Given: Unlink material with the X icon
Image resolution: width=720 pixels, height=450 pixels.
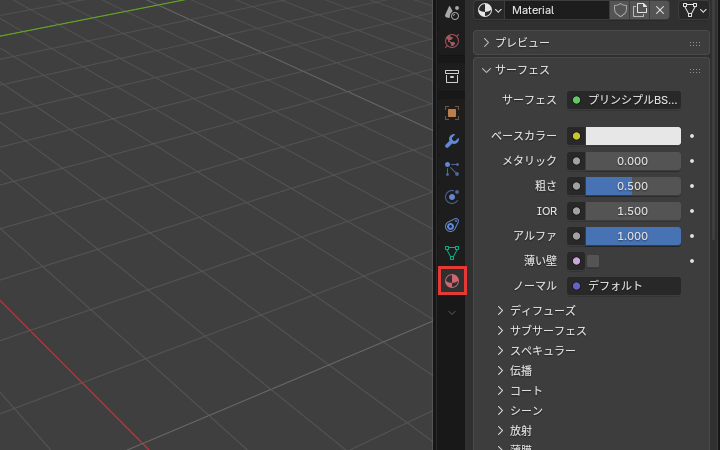Looking at the screenshot, I should pyautogui.click(x=660, y=10).
